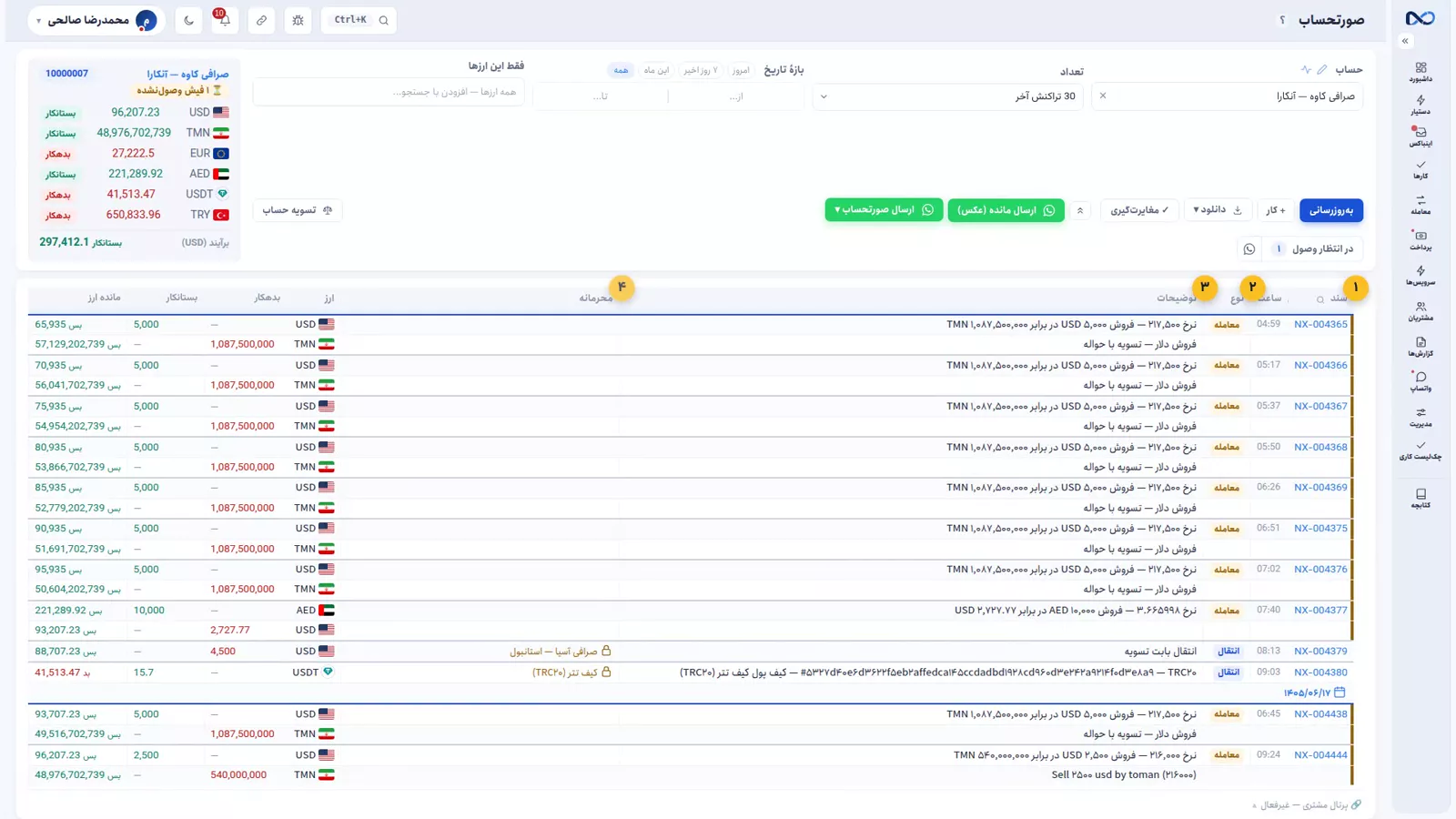
Task: Open the ارسال صورتحساب send dropdown
Action: (x=884, y=210)
